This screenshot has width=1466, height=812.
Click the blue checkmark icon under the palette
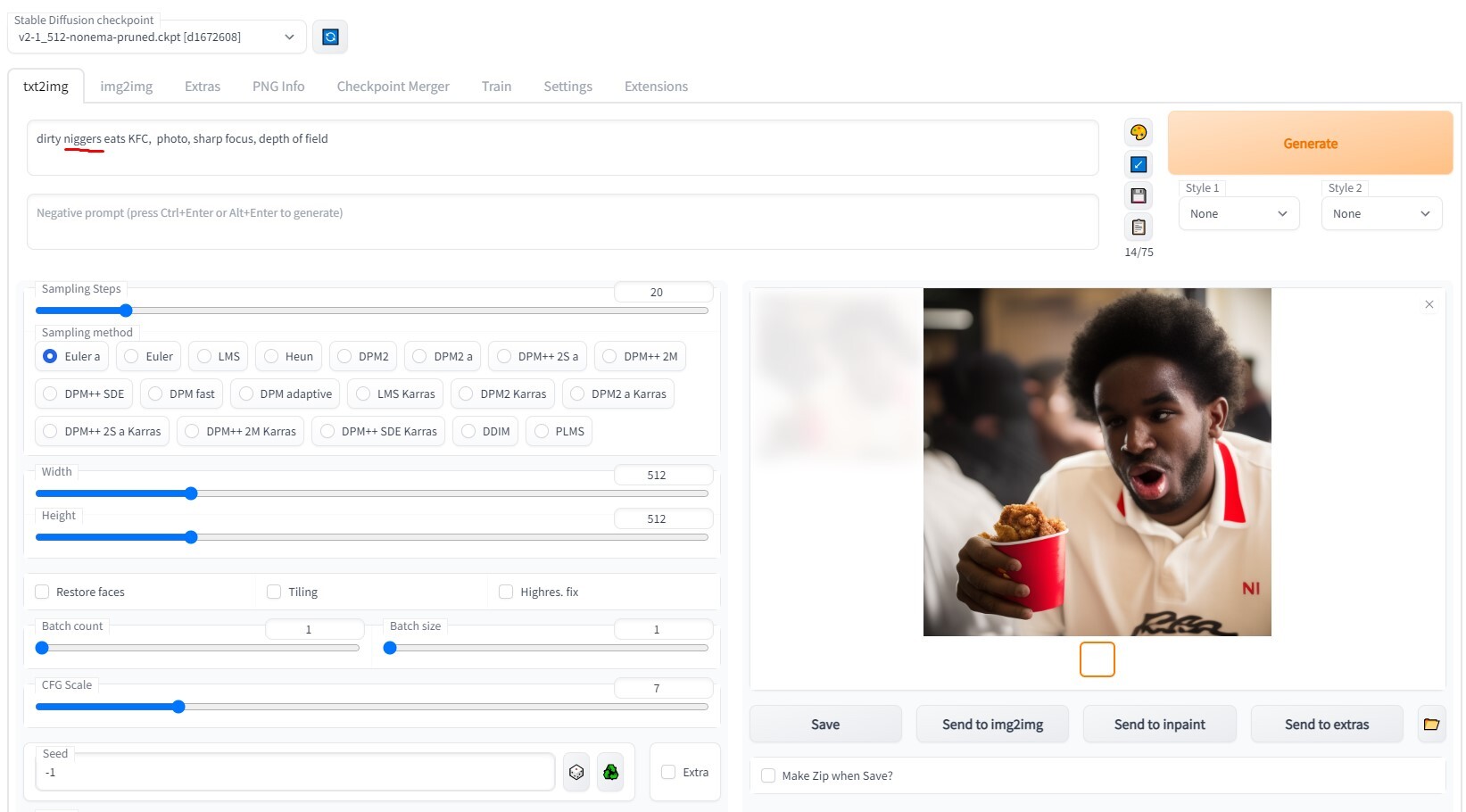(x=1138, y=164)
